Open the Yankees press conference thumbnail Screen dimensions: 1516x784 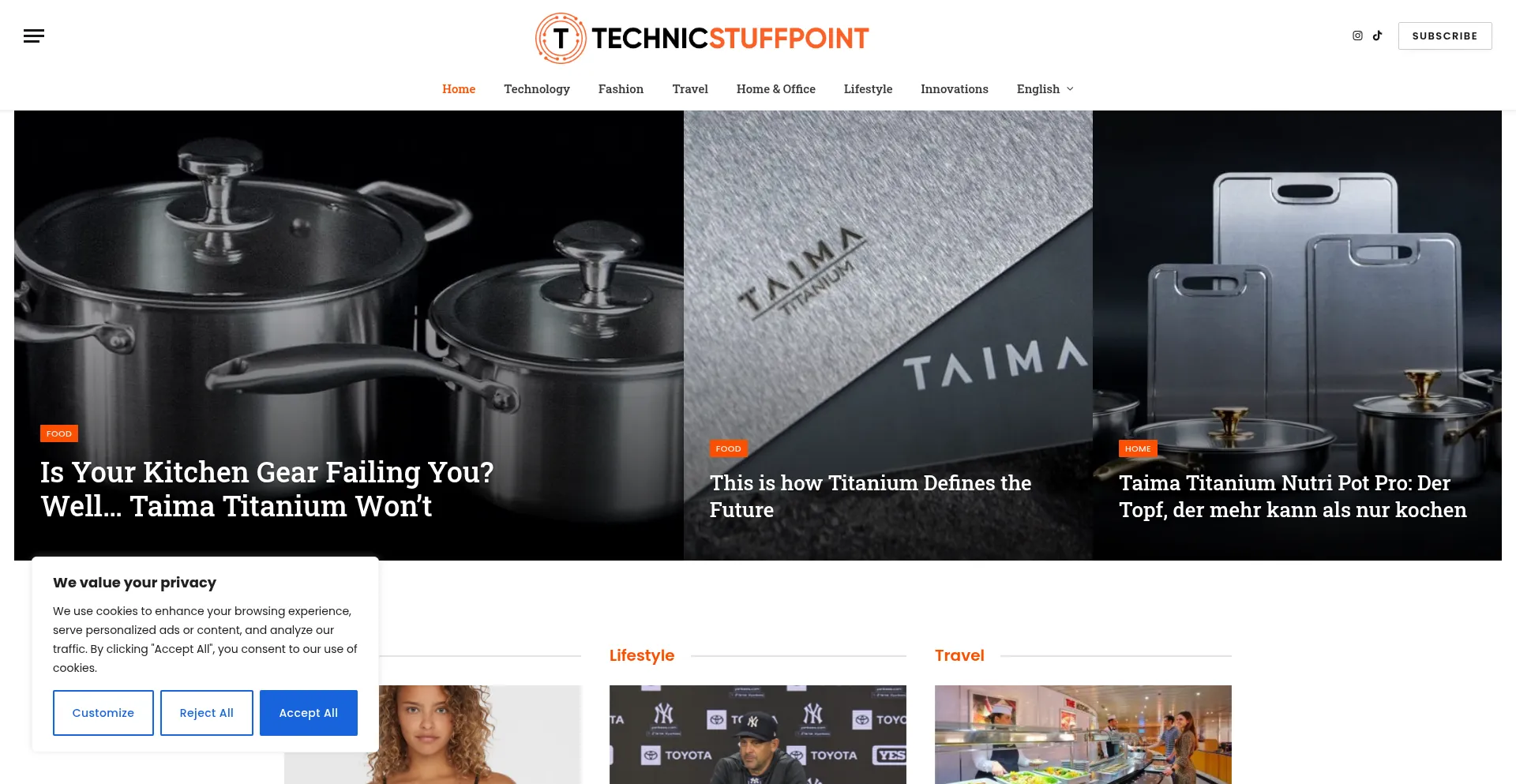click(x=758, y=734)
